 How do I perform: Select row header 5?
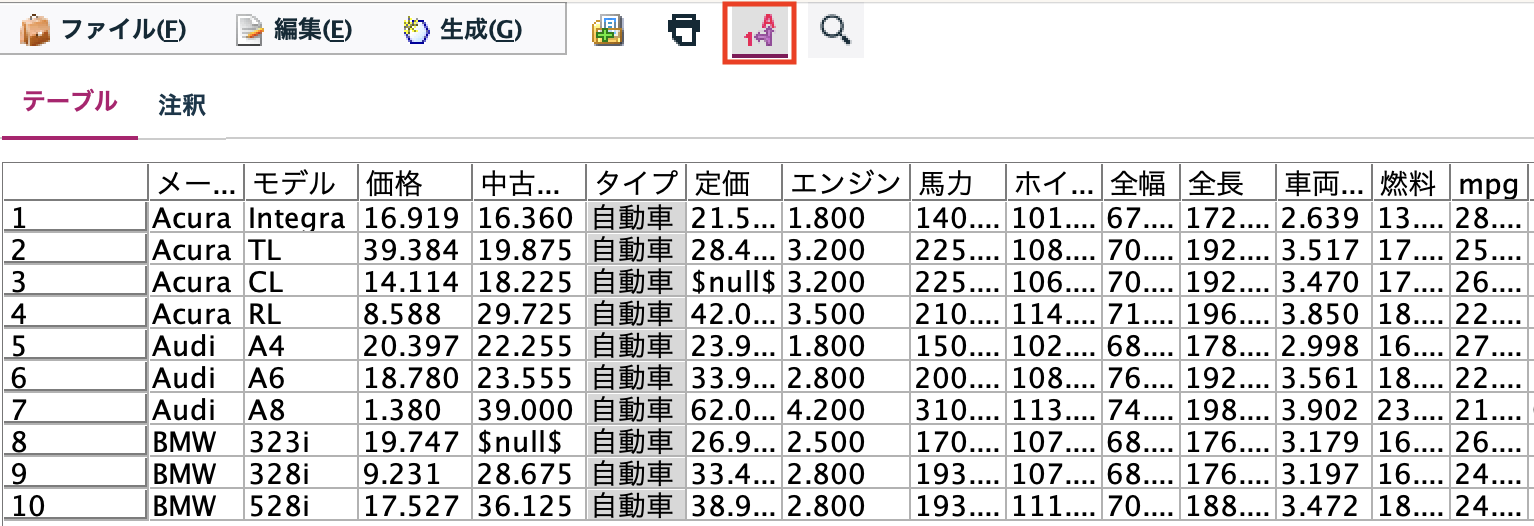[76, 345]
